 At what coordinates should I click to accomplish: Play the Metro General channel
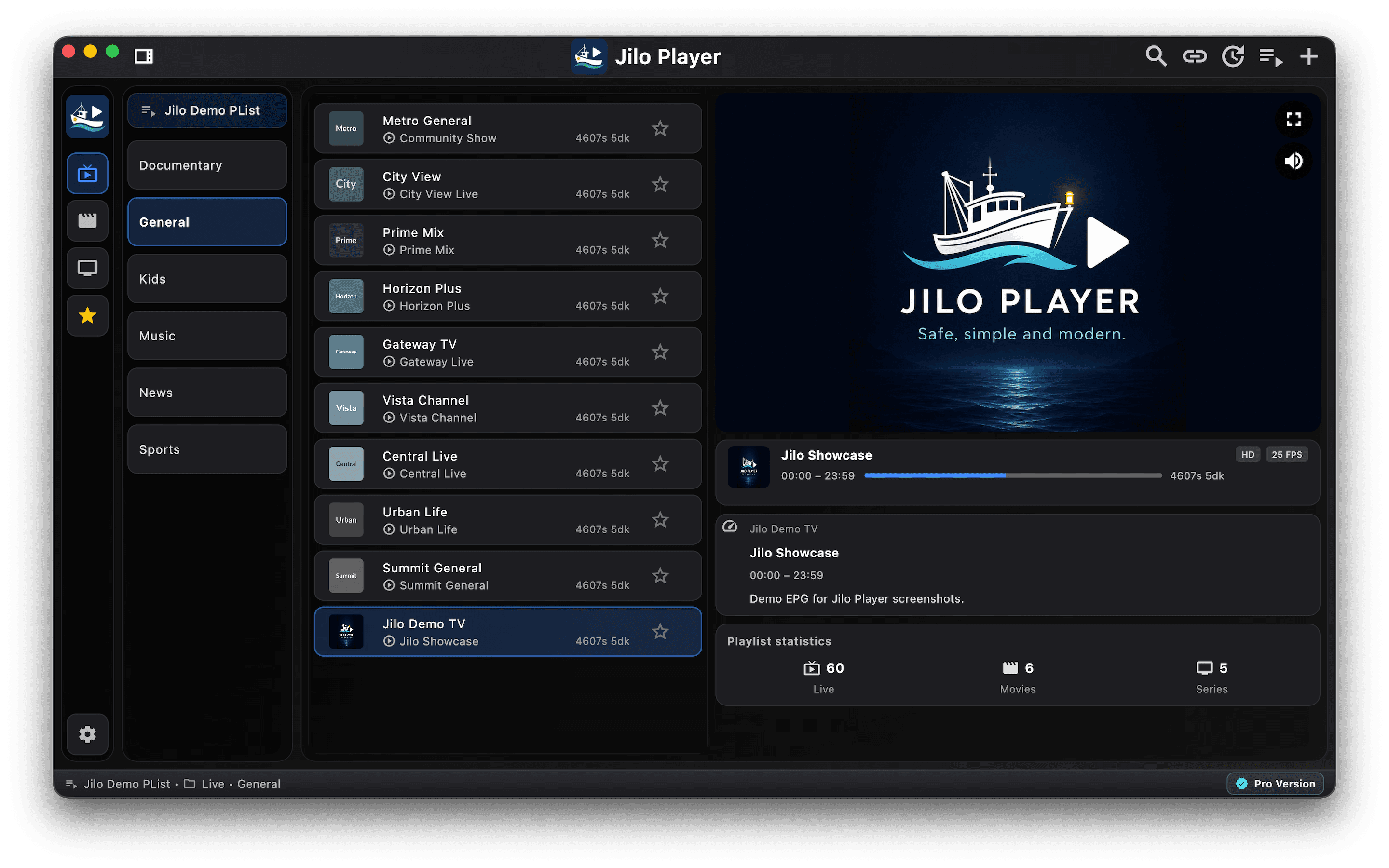point(508,129)
